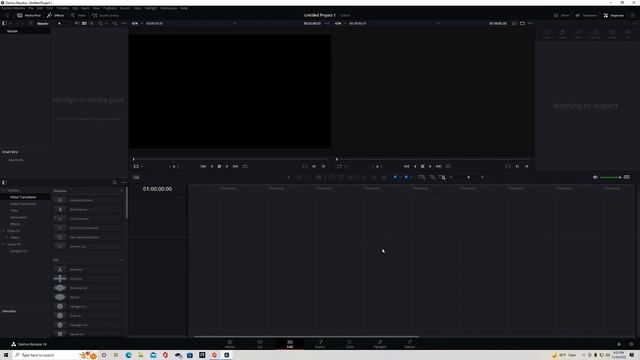Expand the Open FX tree item

click(4, 231)
